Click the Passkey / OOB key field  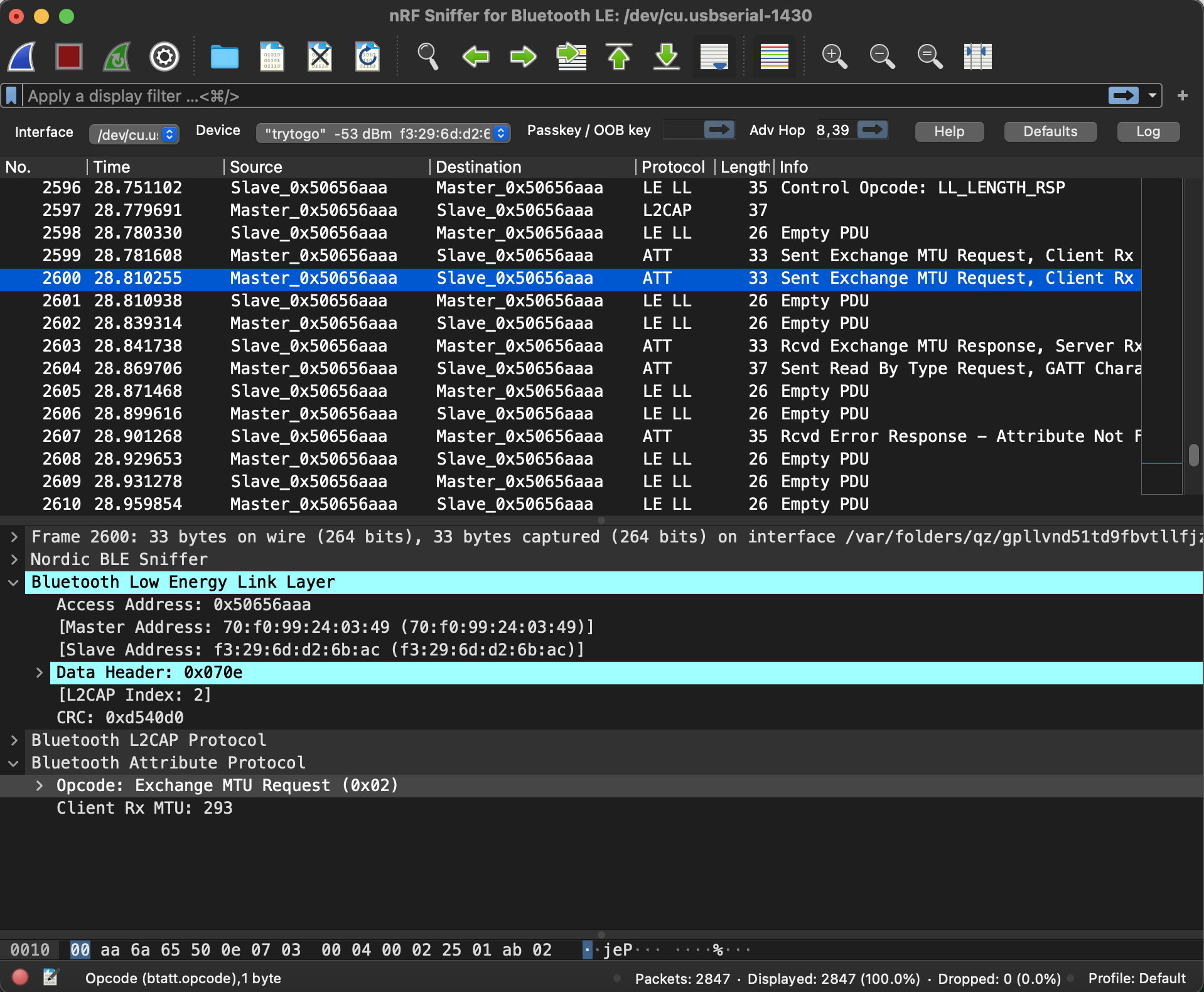[x=682, y=130]
